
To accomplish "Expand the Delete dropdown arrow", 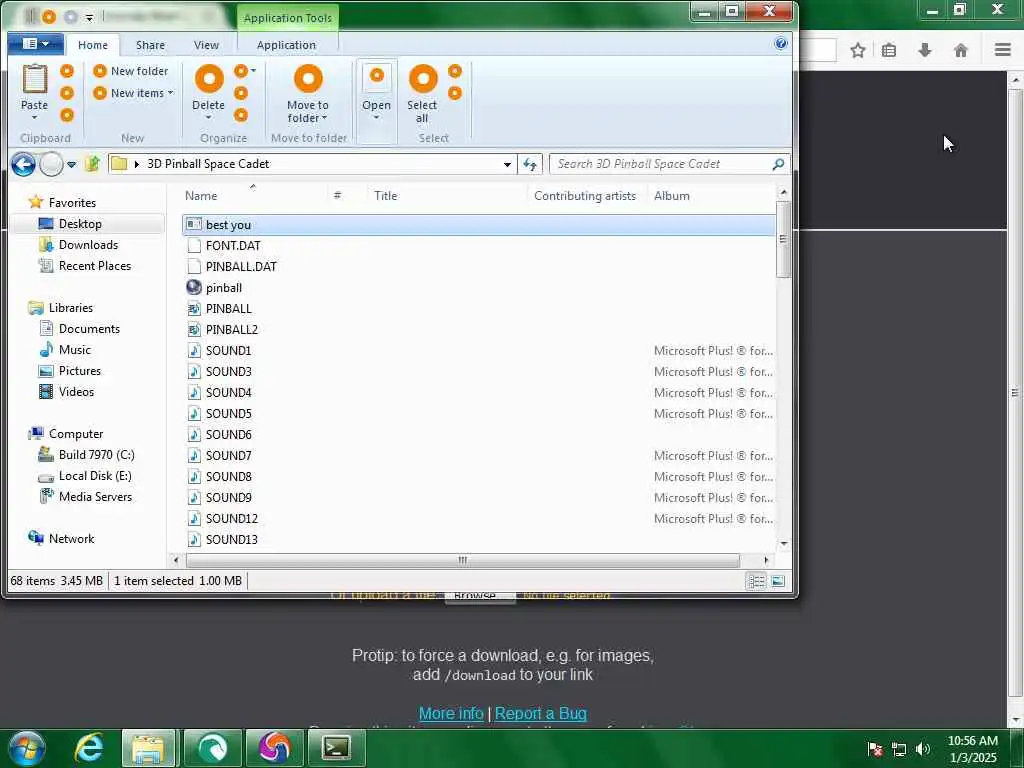I will 209,118.
